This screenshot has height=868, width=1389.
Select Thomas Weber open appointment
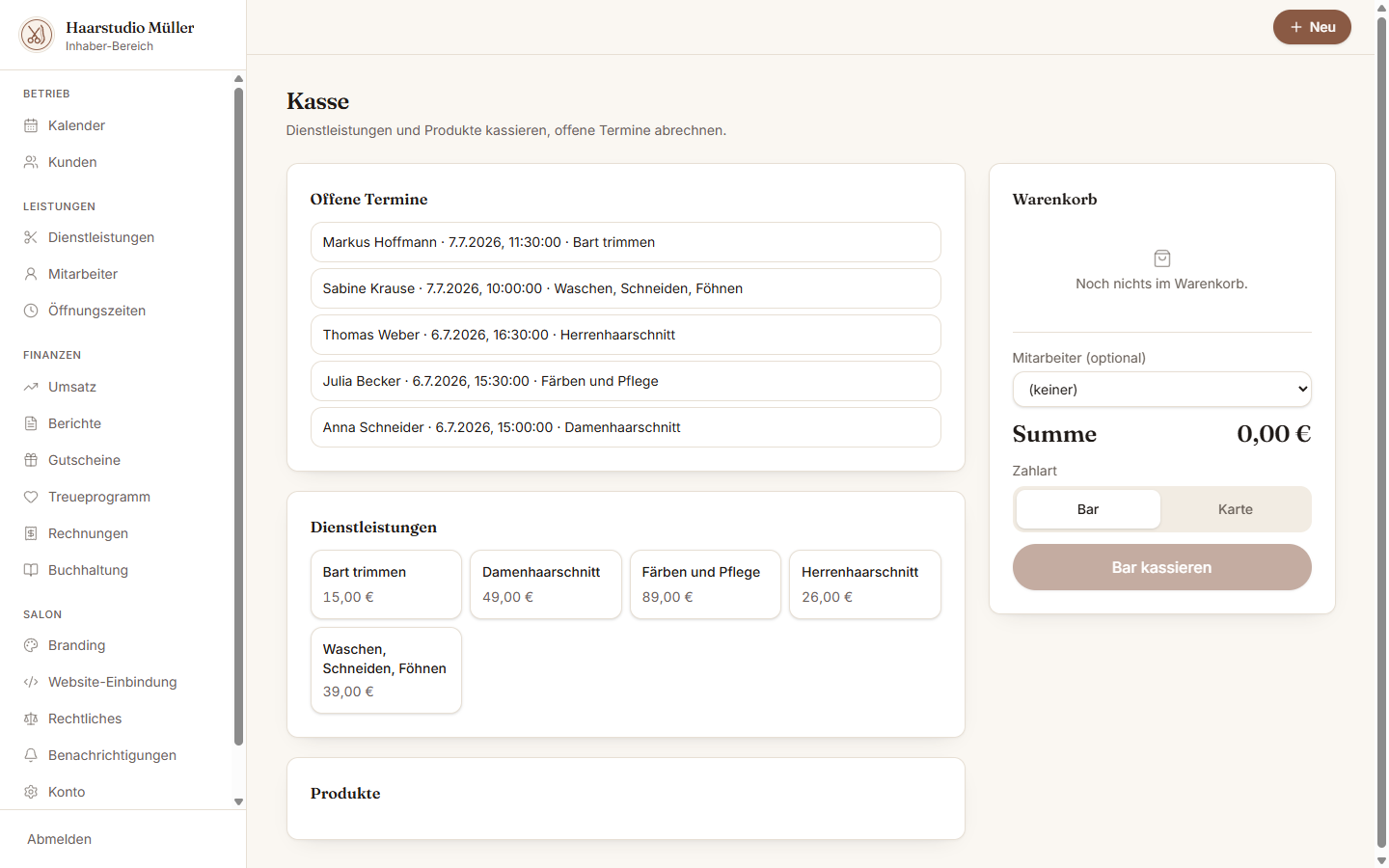626,335
